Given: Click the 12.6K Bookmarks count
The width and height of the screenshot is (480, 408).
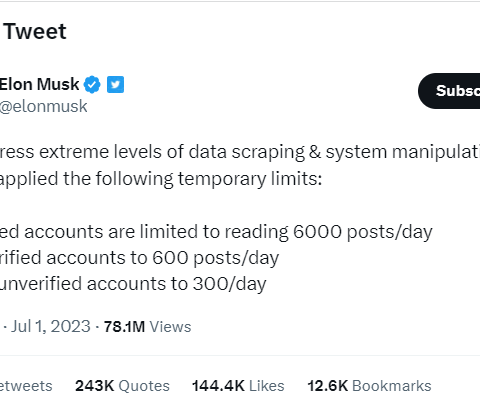Looking at the screenshot, I should tap(369, 386).
